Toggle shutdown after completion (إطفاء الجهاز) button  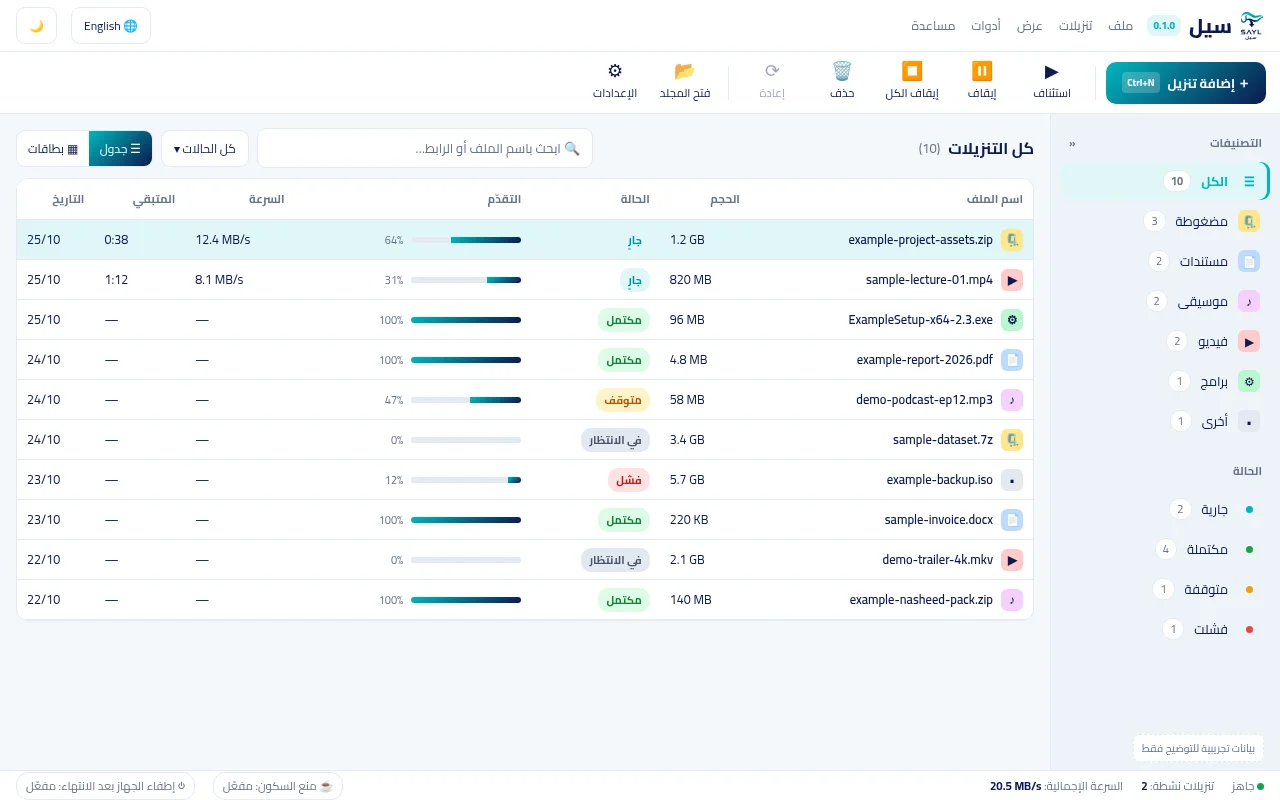pyautogui.click(x=106, y=786)
